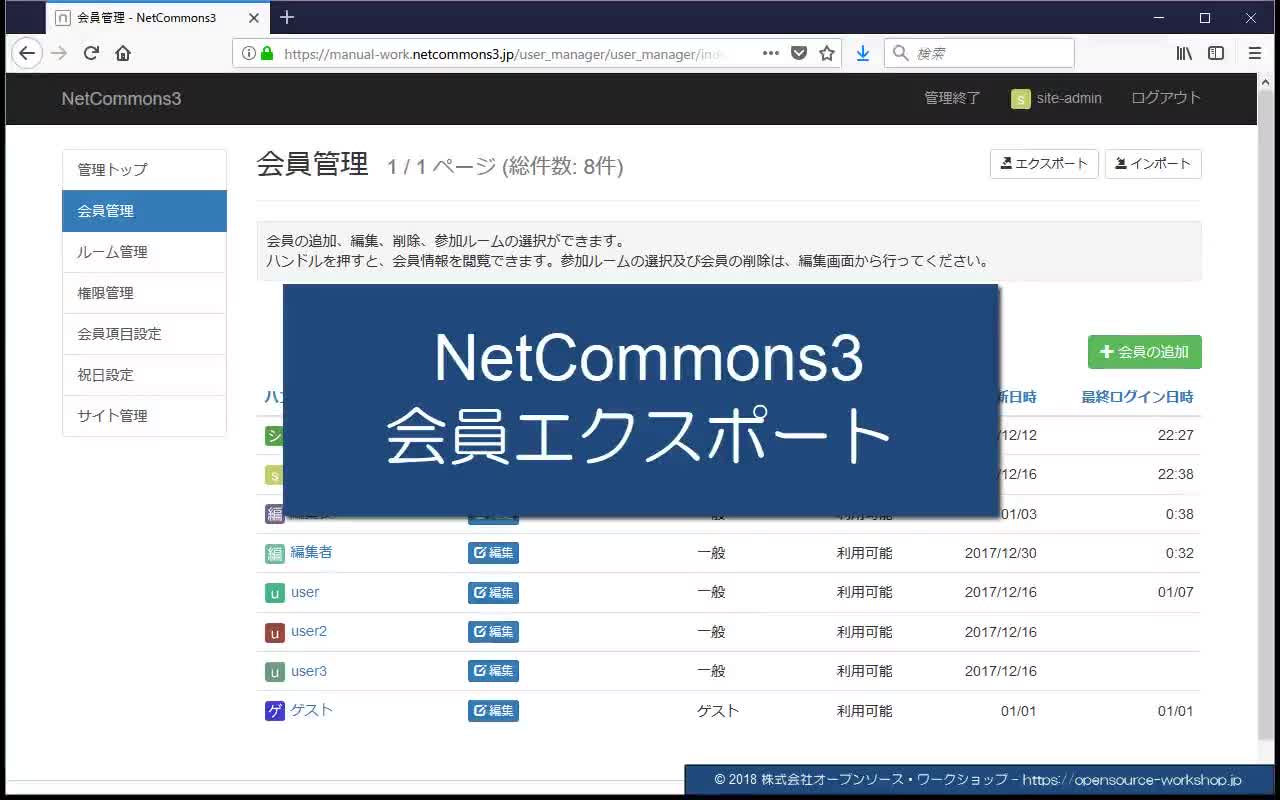Click the green padlock security icon
This screenshot has height=800, width=1280.
click(267, 54)
